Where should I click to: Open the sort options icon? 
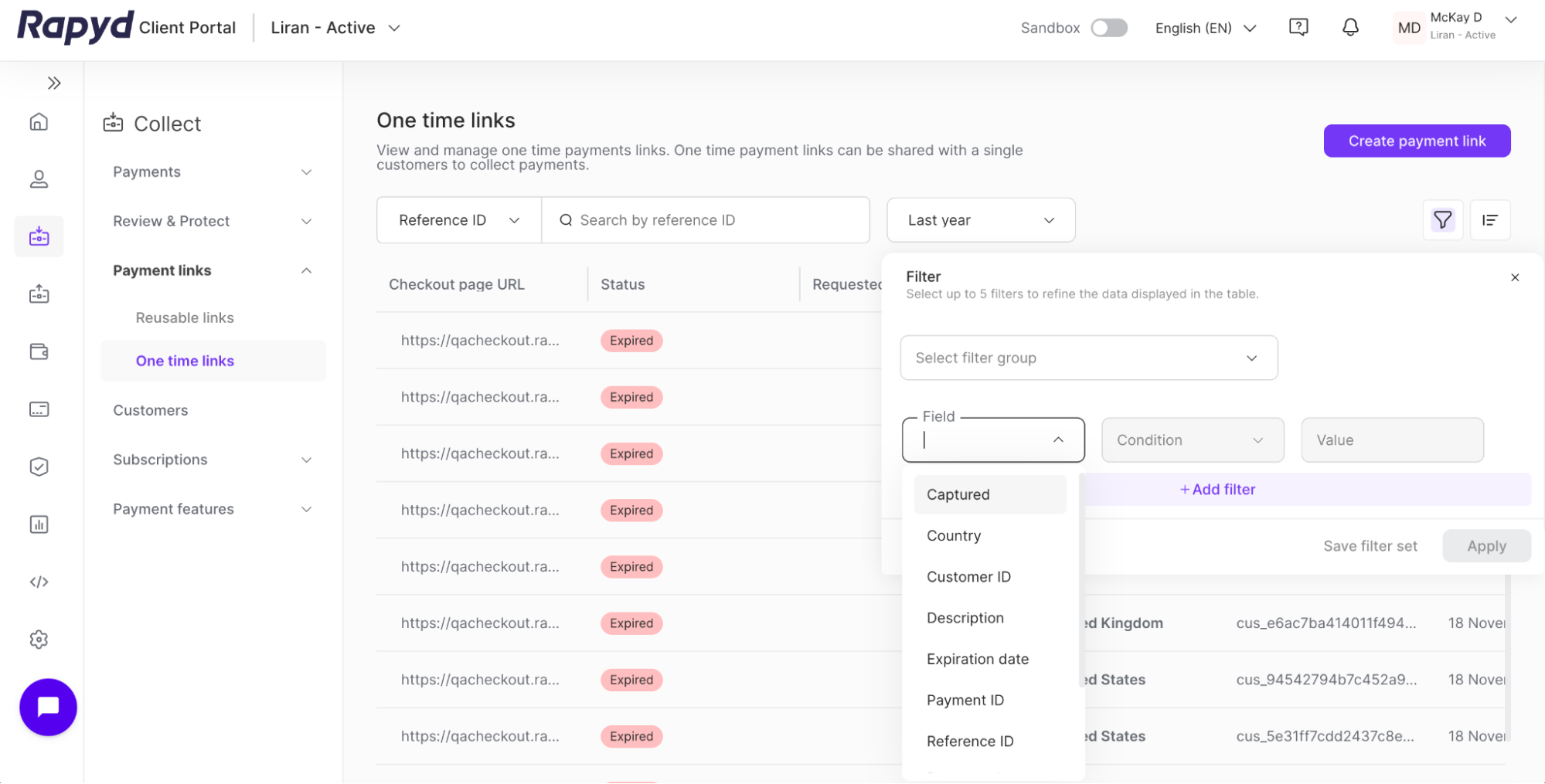coord(1490,219)
